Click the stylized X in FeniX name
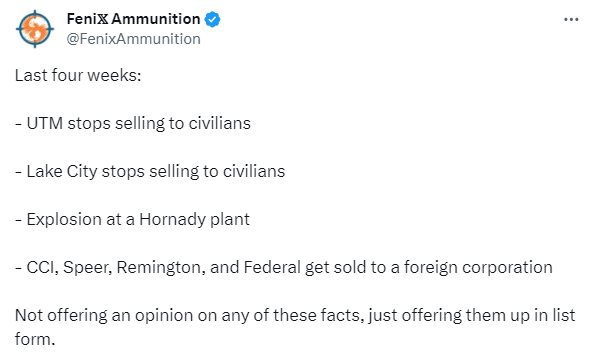The width and height of the screenshot is (597, 361). click(102, 19)
